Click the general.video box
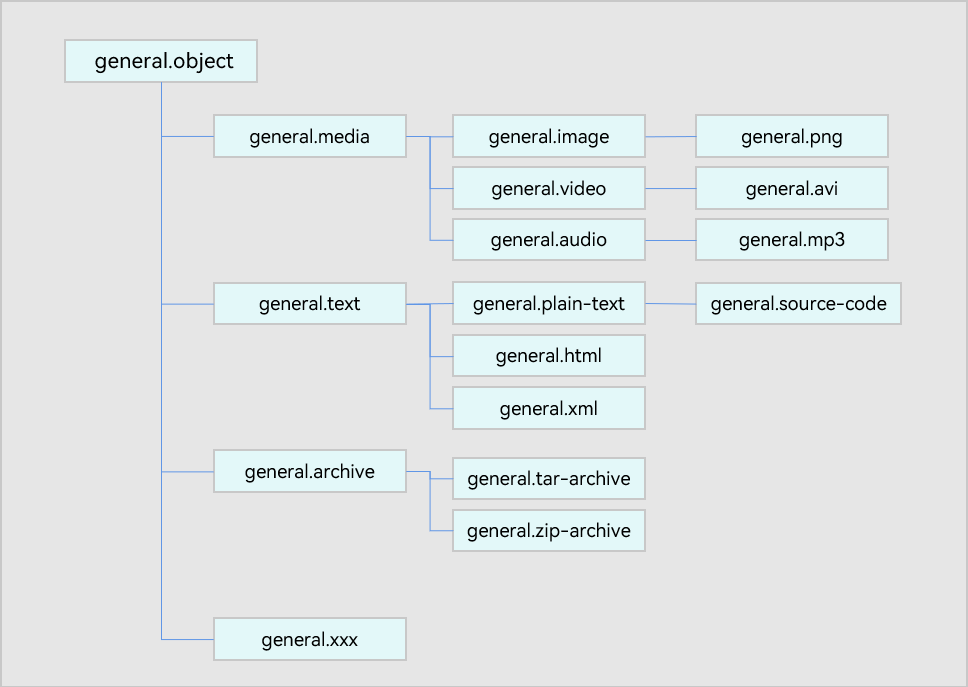 coord(548,188)
